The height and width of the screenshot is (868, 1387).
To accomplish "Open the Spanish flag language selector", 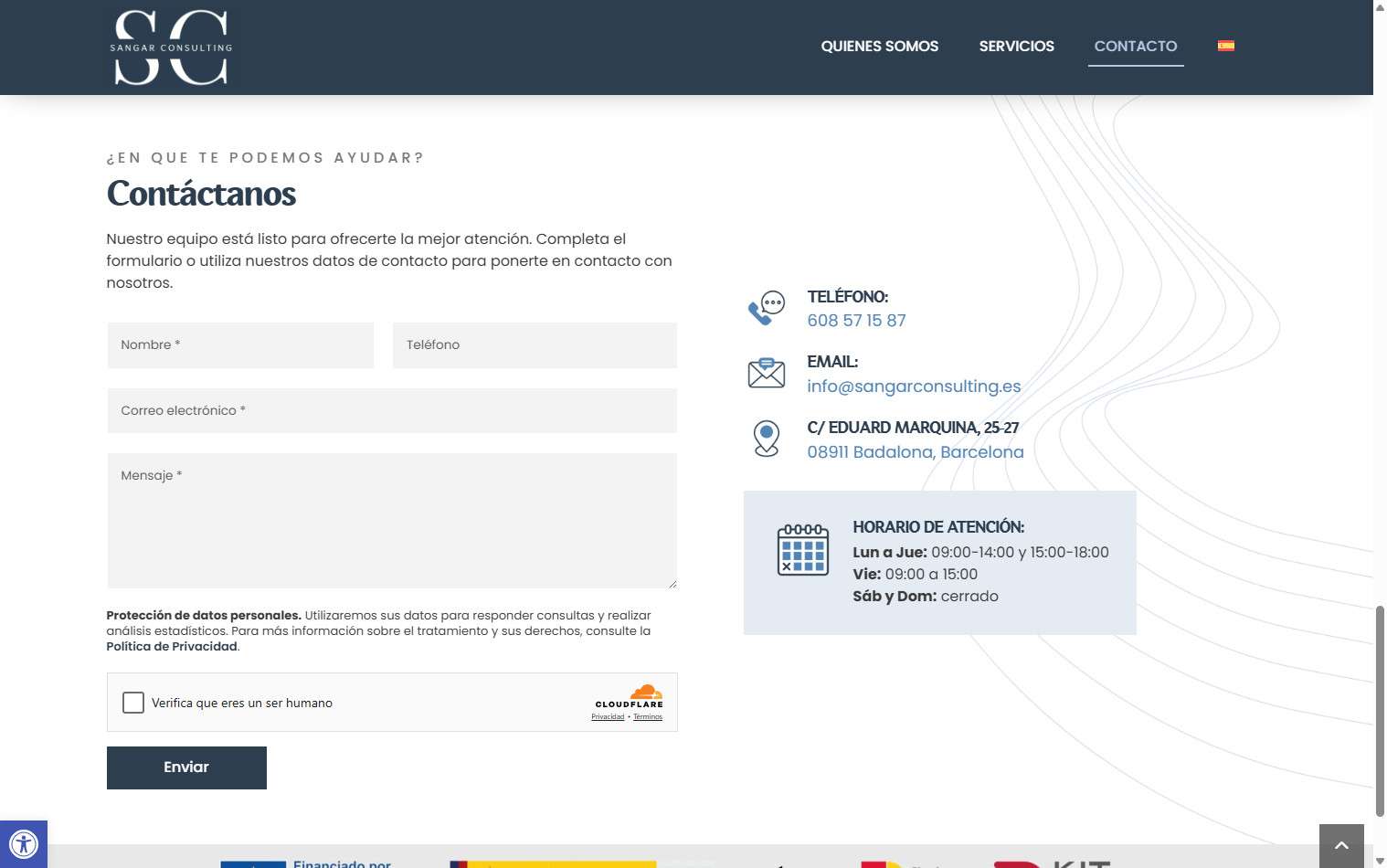I will click(x=1225, y=46).
